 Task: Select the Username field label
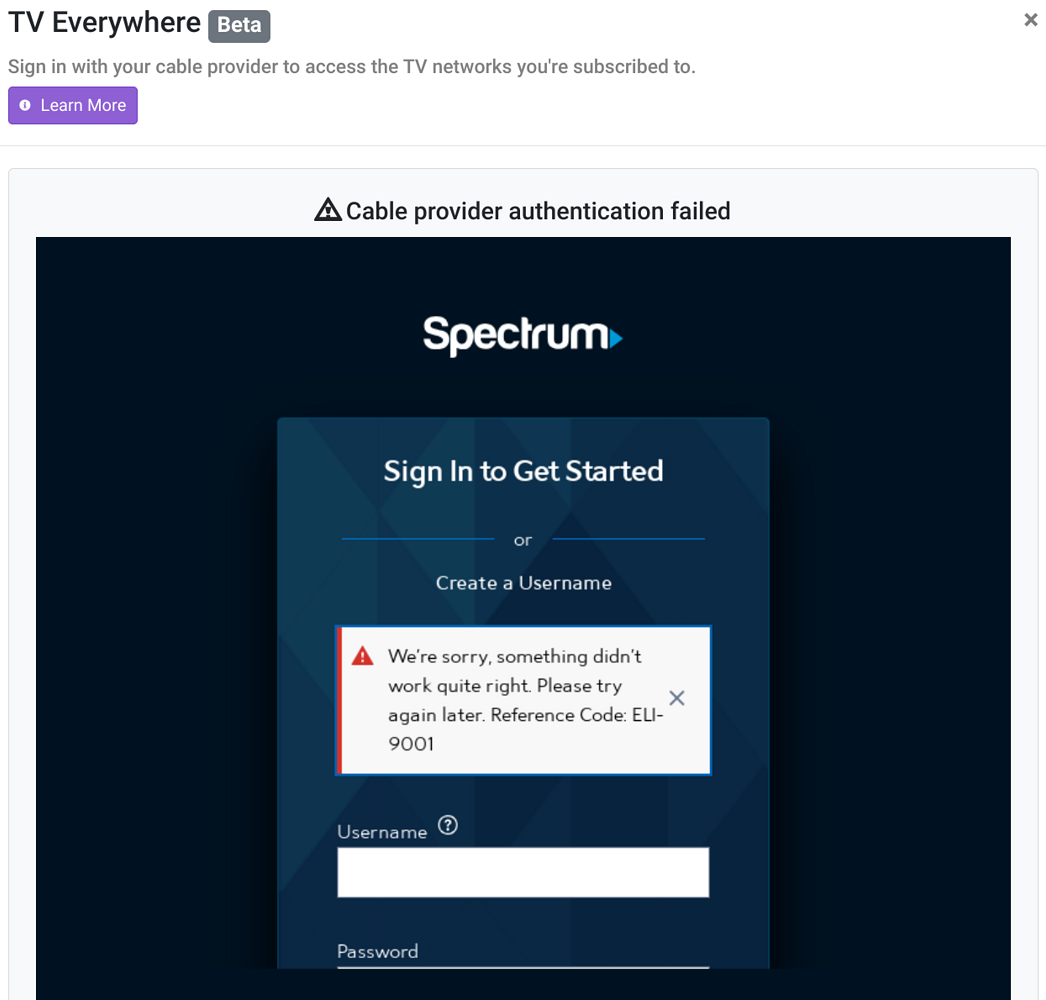383,831
